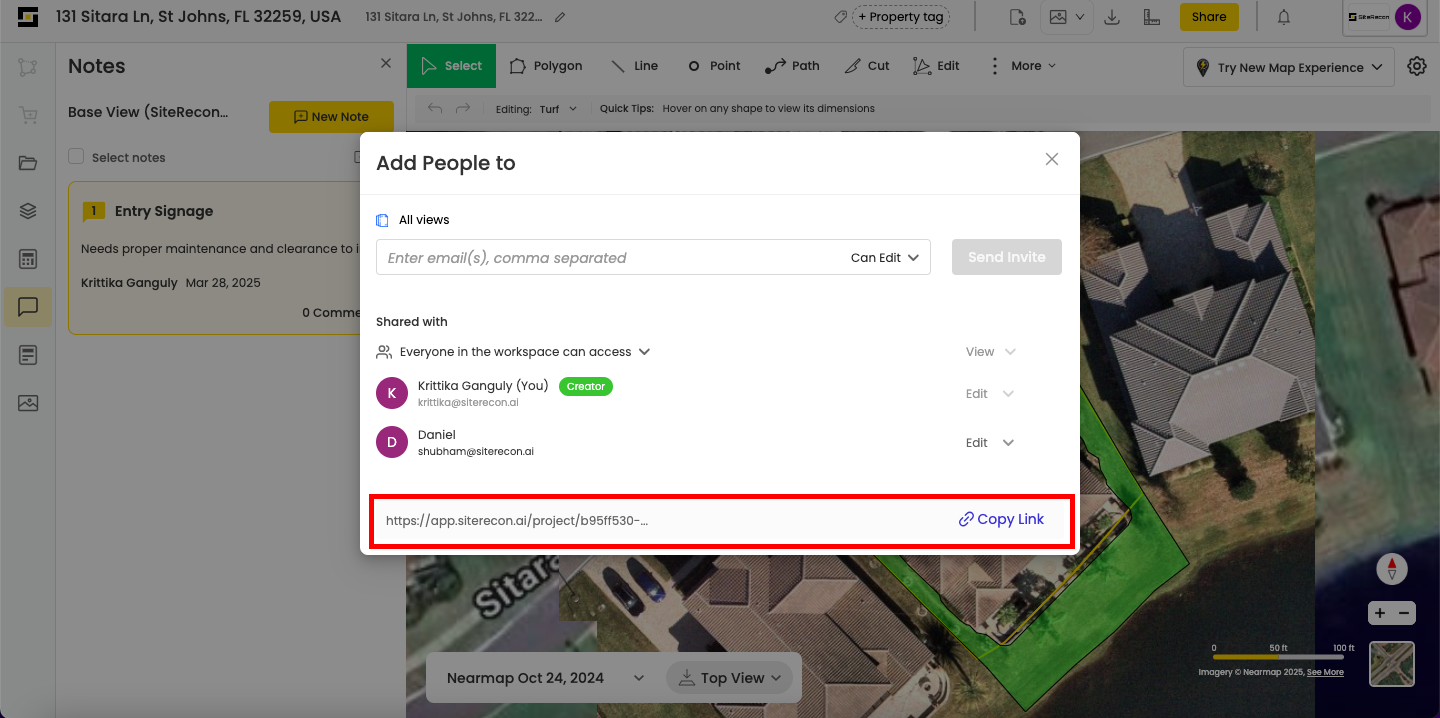Image resolution: width=1440 pixels, height=718 pixels.
Task: Open the See More imagery link
Action: pos(1325,672)
